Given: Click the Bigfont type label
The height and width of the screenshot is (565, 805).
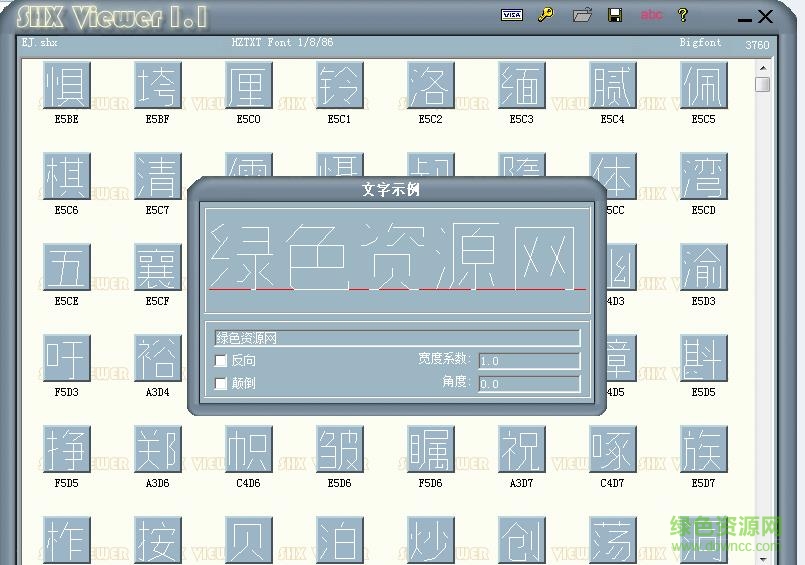Looking at the screenshot, I should (x=700, y=42).
